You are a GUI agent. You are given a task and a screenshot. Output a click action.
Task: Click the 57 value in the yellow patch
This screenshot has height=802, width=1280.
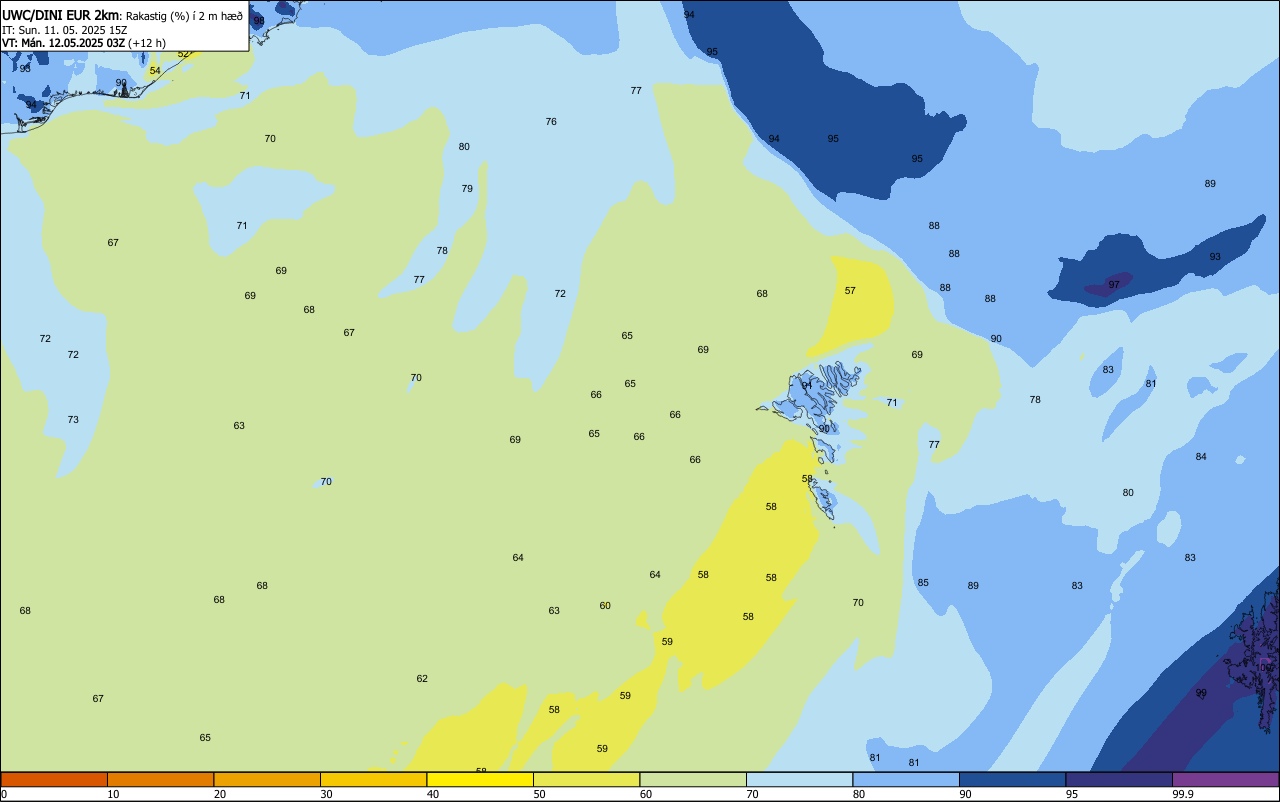tap(850, 291)
